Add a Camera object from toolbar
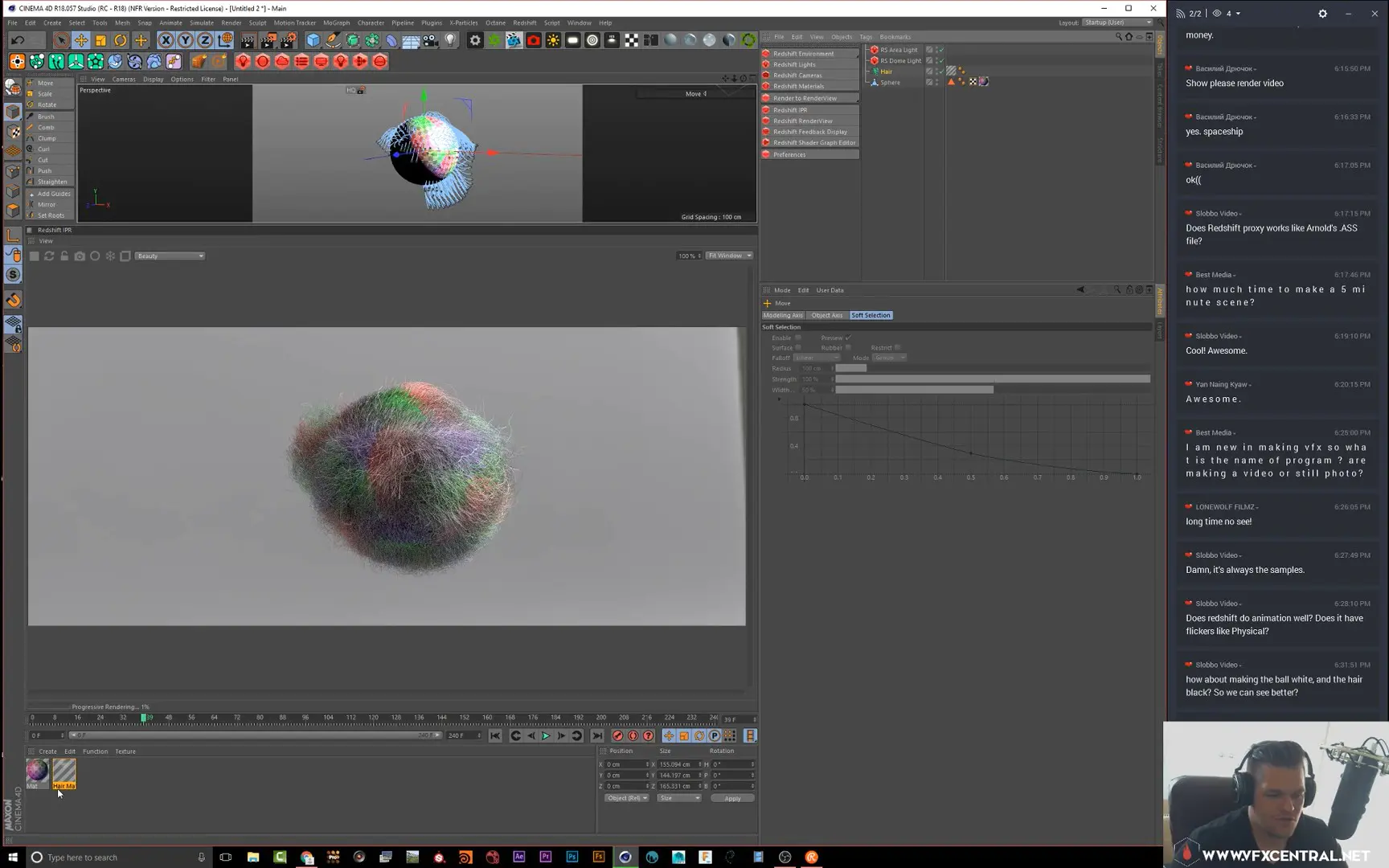1389x868 pixels. [x=431, y=40]
